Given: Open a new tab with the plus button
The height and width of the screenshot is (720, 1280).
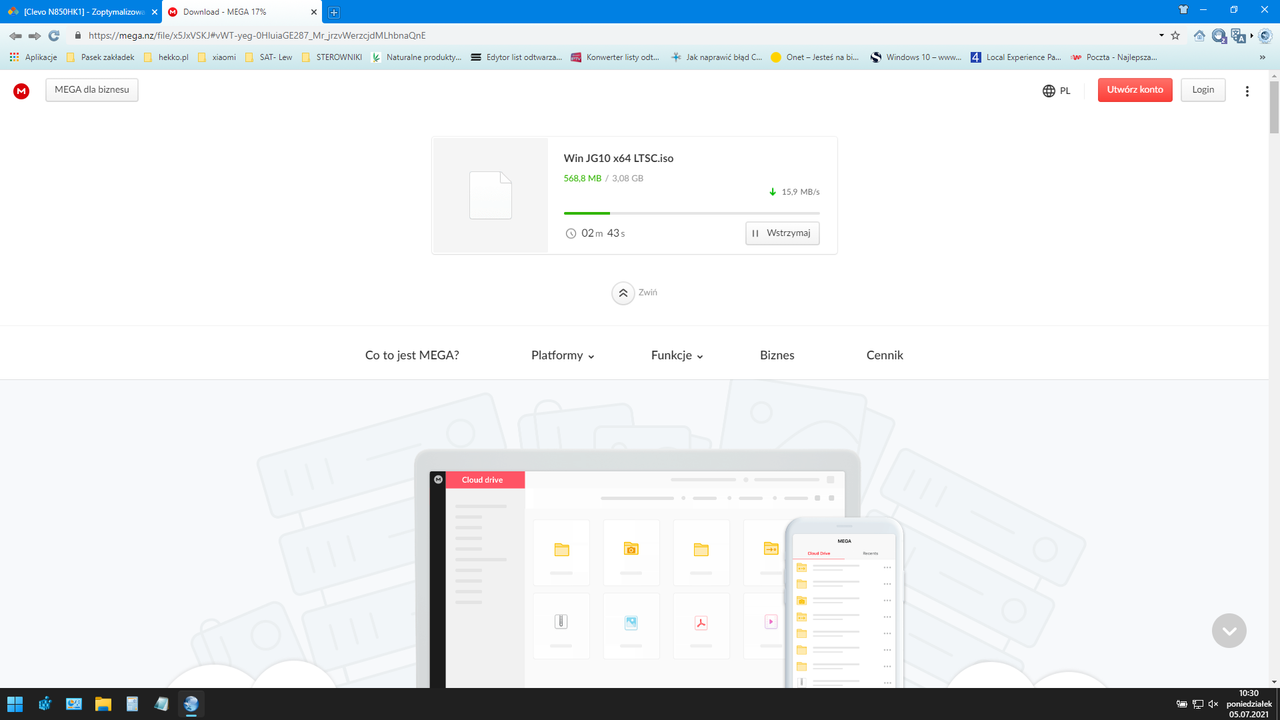Looking at the screenshot, I should tap(334, 12).
